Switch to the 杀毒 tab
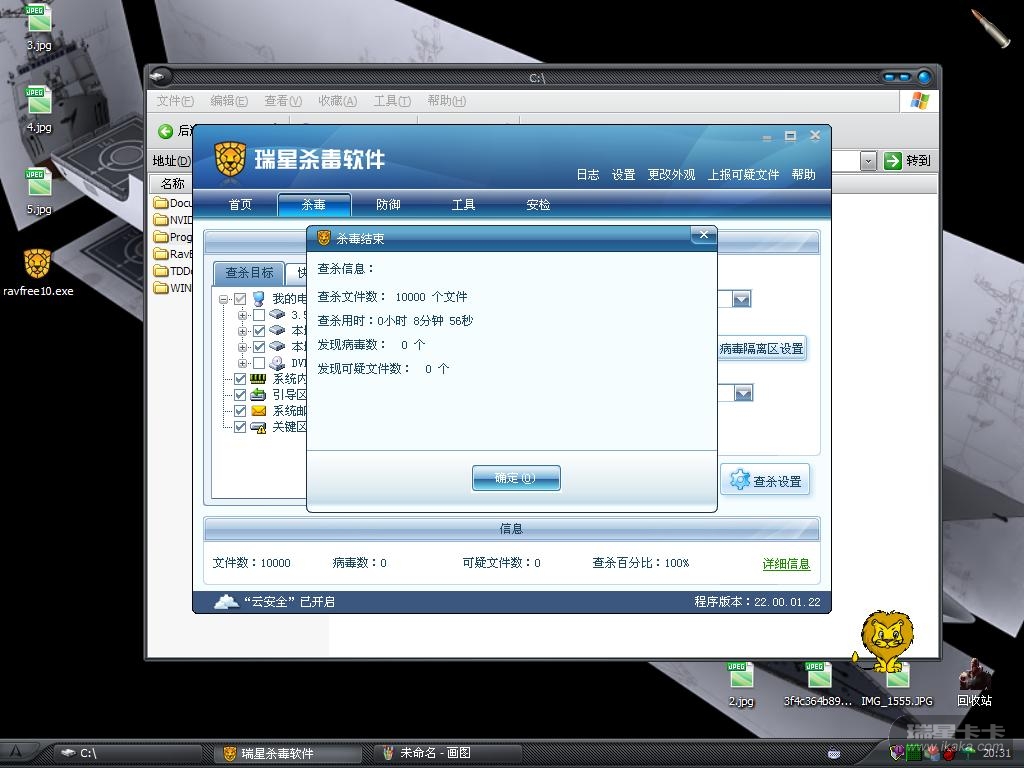 click(x=314, y=204)
